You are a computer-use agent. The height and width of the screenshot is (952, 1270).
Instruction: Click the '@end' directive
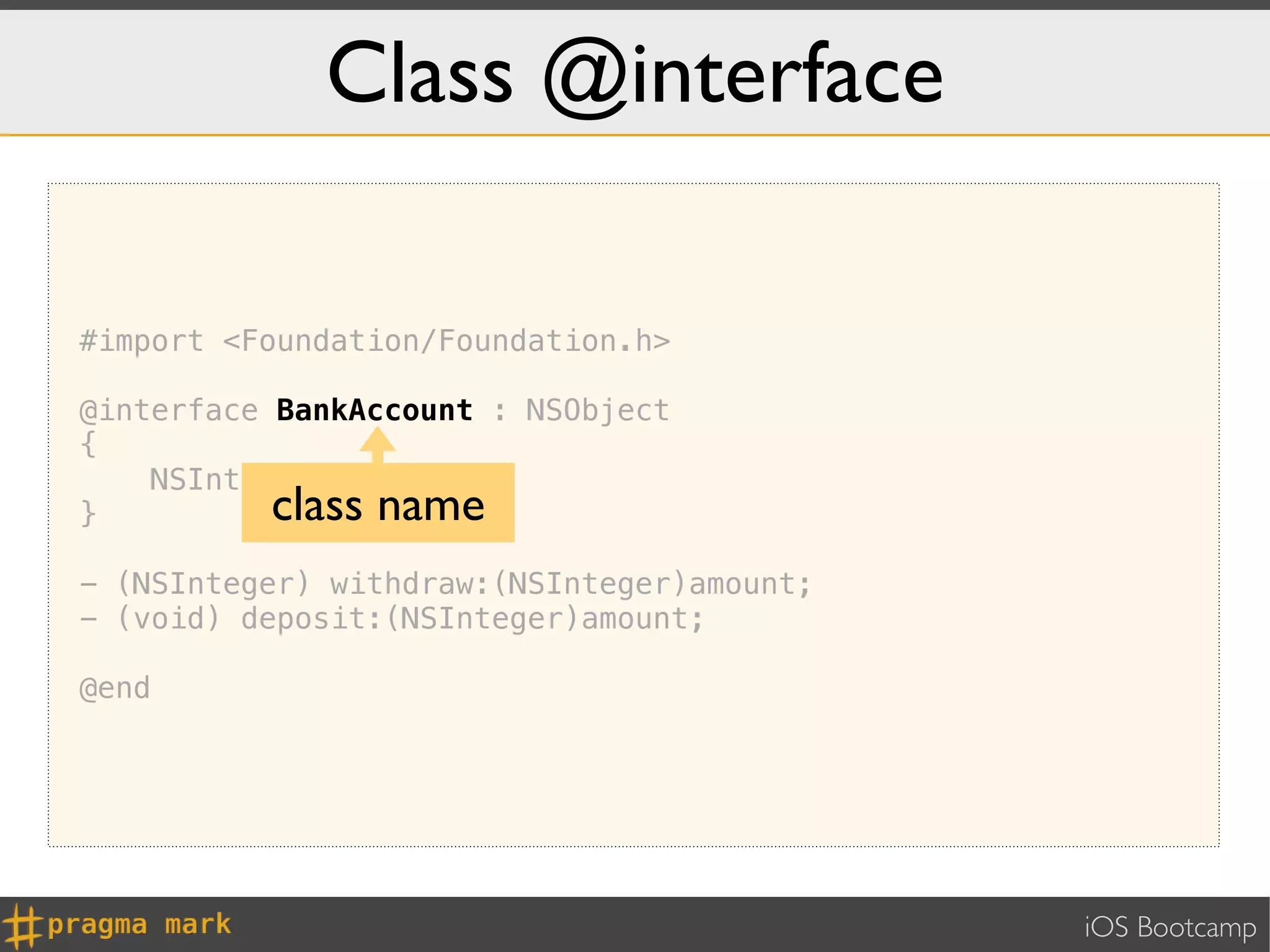point(115,689)
